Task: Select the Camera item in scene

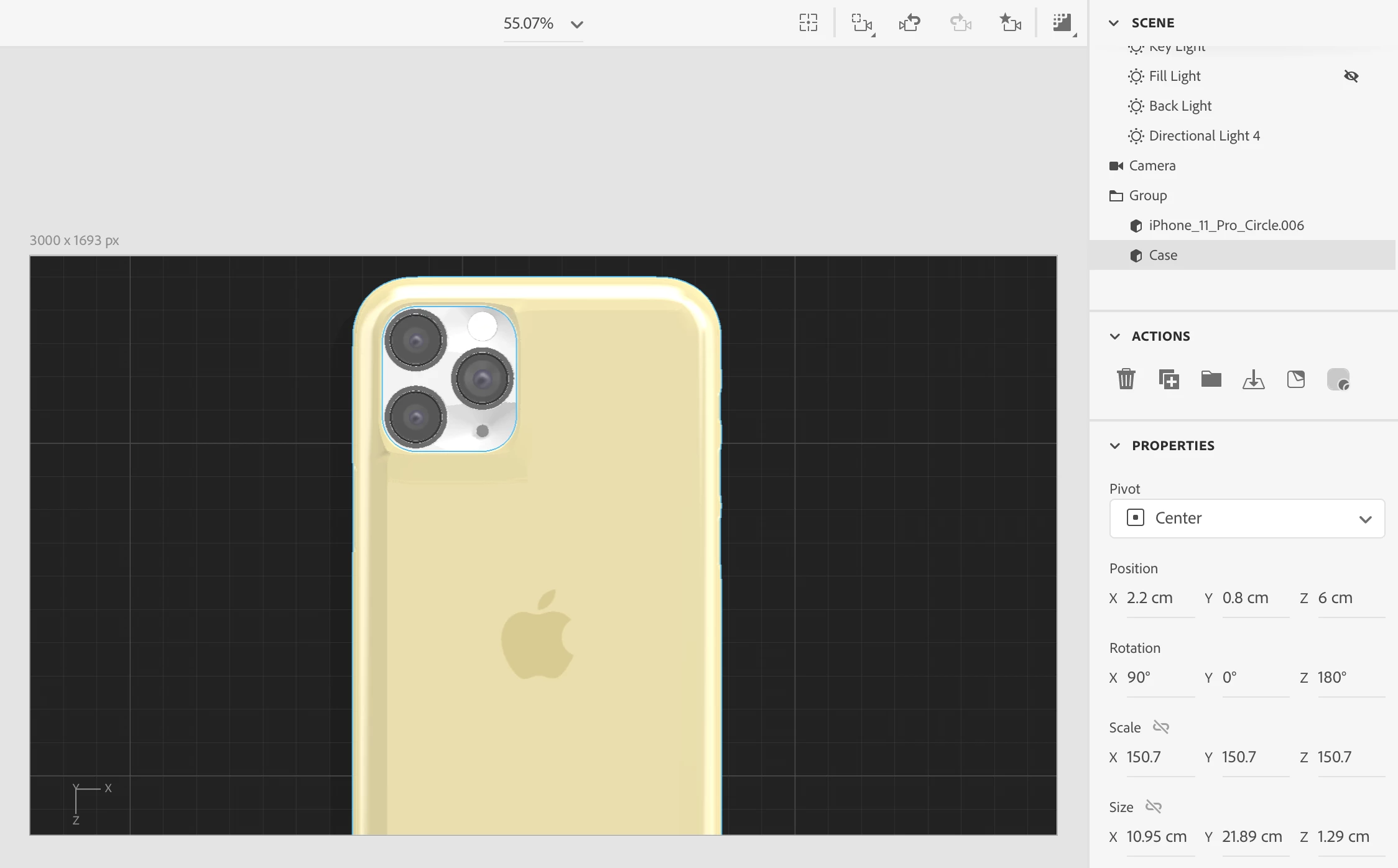Action: tap(1152, 165)
